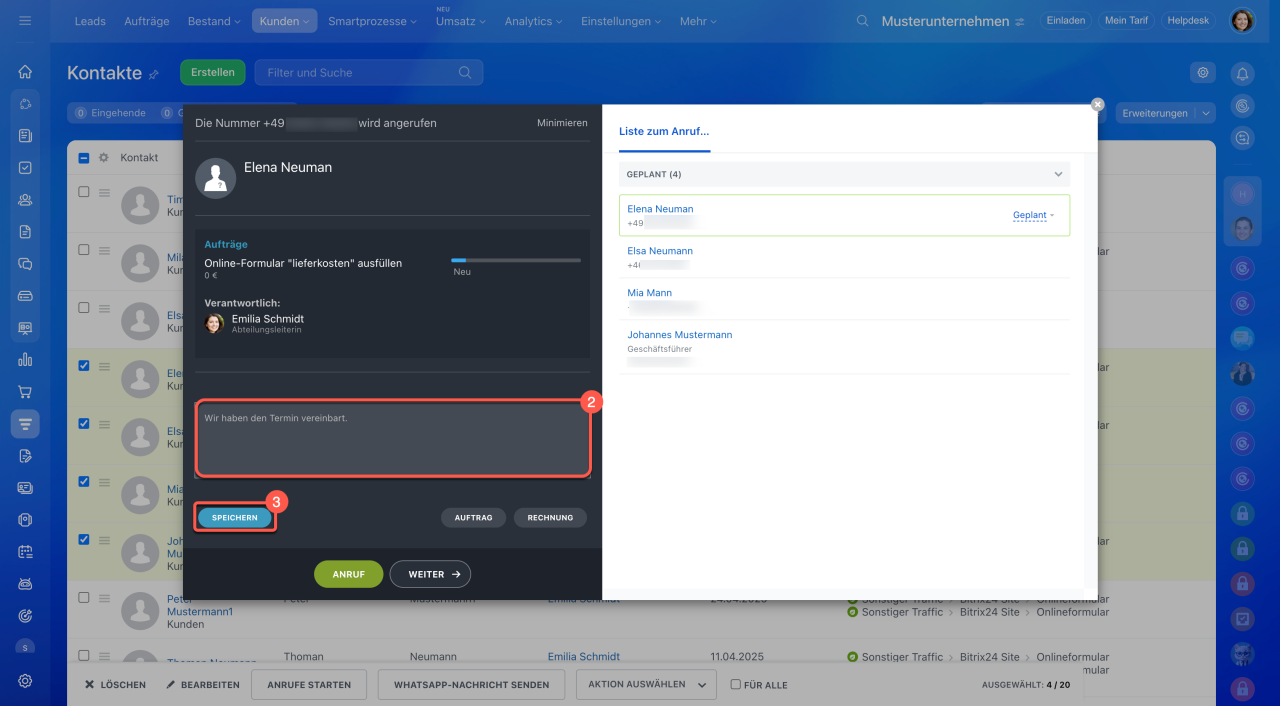
Task: Open the list settings gear near the bell
Action: coord(1203,72)
